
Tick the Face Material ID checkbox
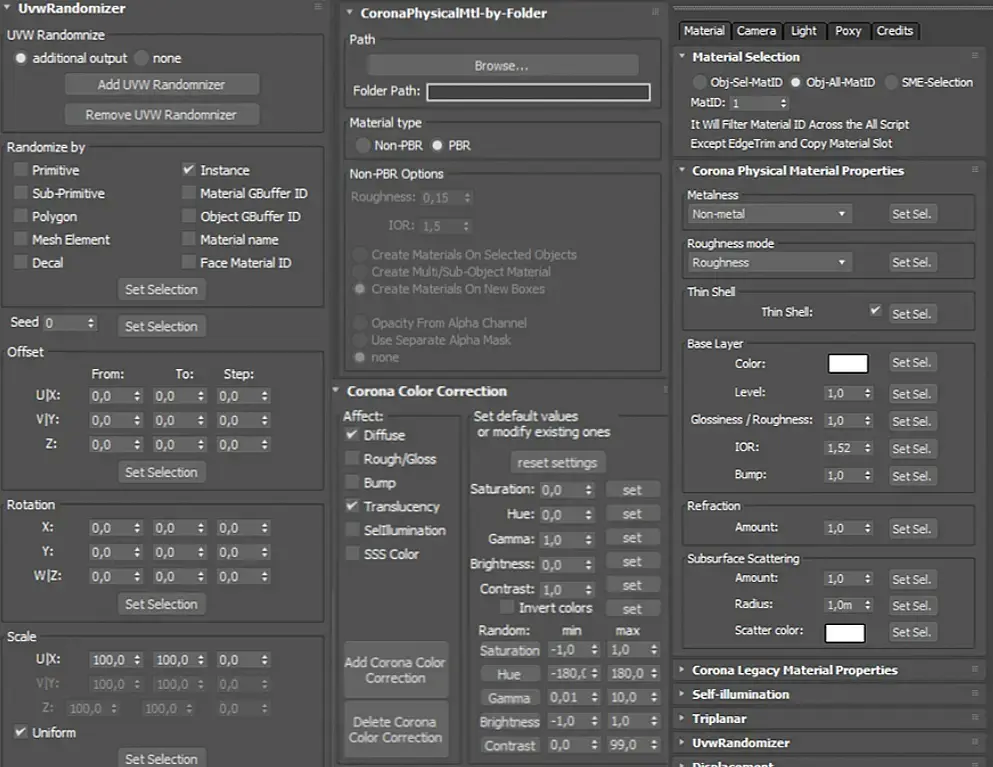189,262
